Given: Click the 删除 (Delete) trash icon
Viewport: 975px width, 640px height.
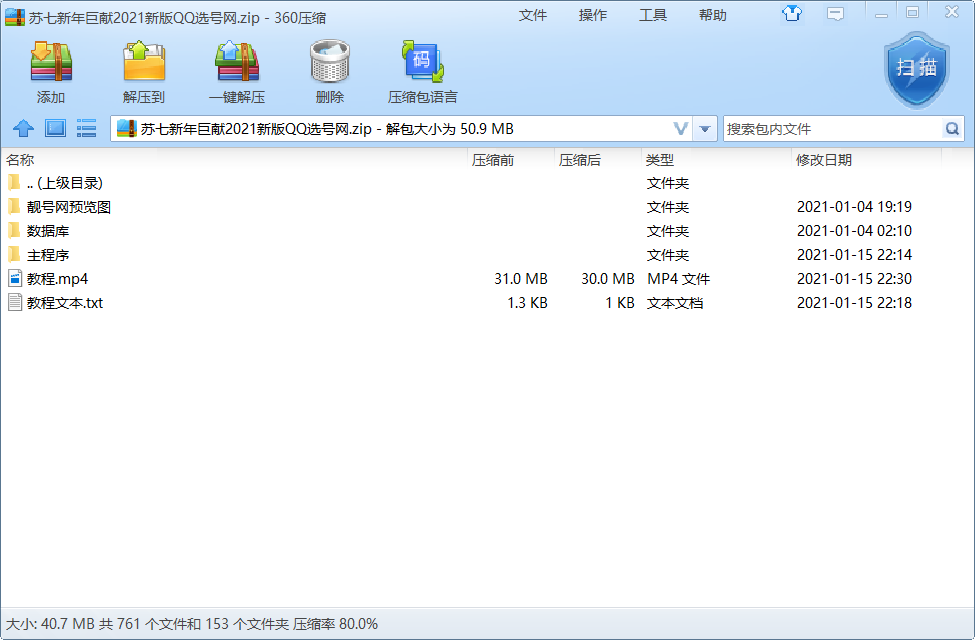Looking at the screenshot, I should click(x=329, y=62).
